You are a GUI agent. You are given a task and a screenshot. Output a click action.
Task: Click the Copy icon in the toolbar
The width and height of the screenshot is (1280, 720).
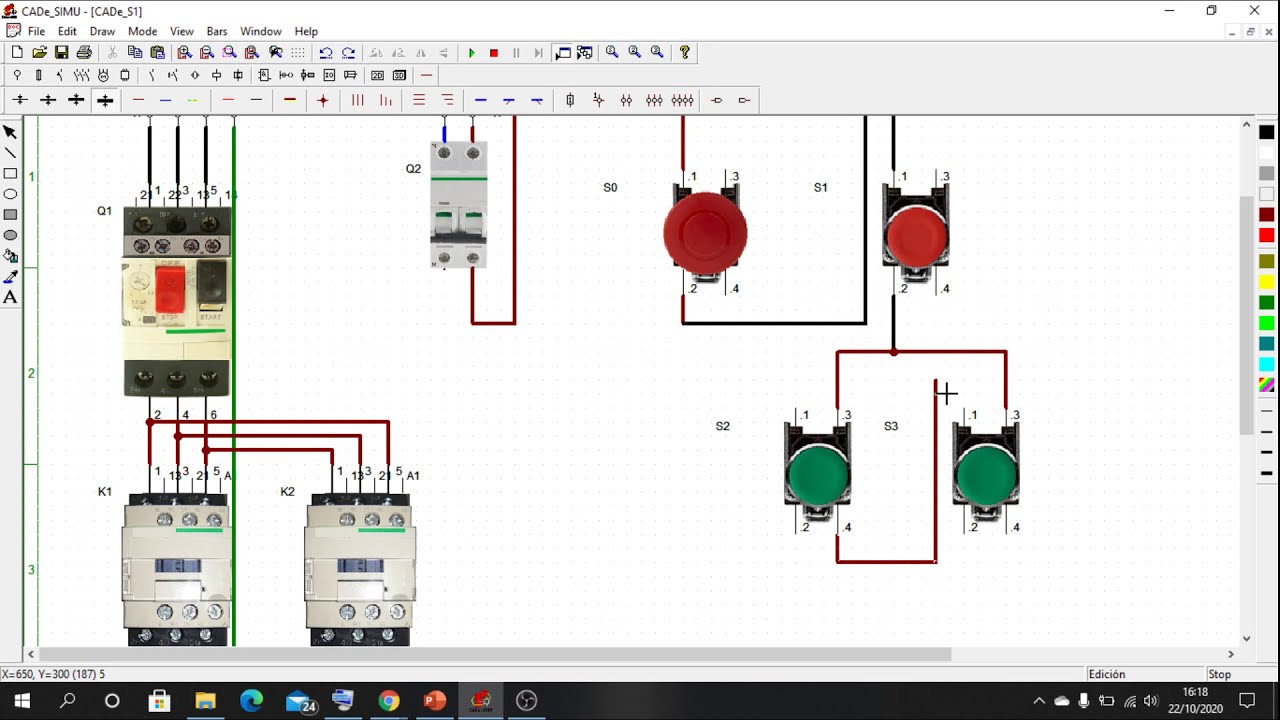[135, 52]
